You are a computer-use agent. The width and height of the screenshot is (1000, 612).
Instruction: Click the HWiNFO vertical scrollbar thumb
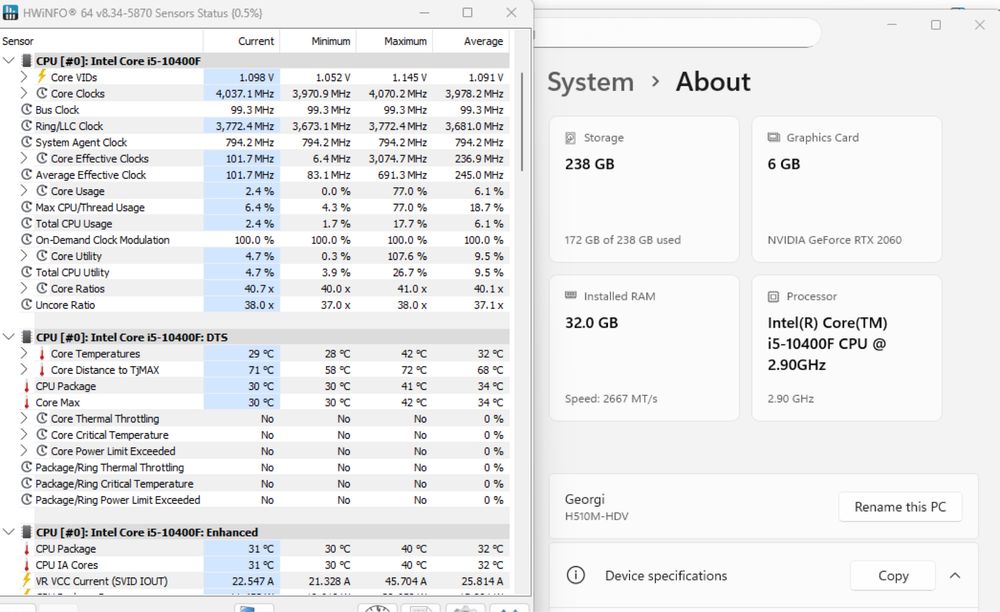(522, 121)
